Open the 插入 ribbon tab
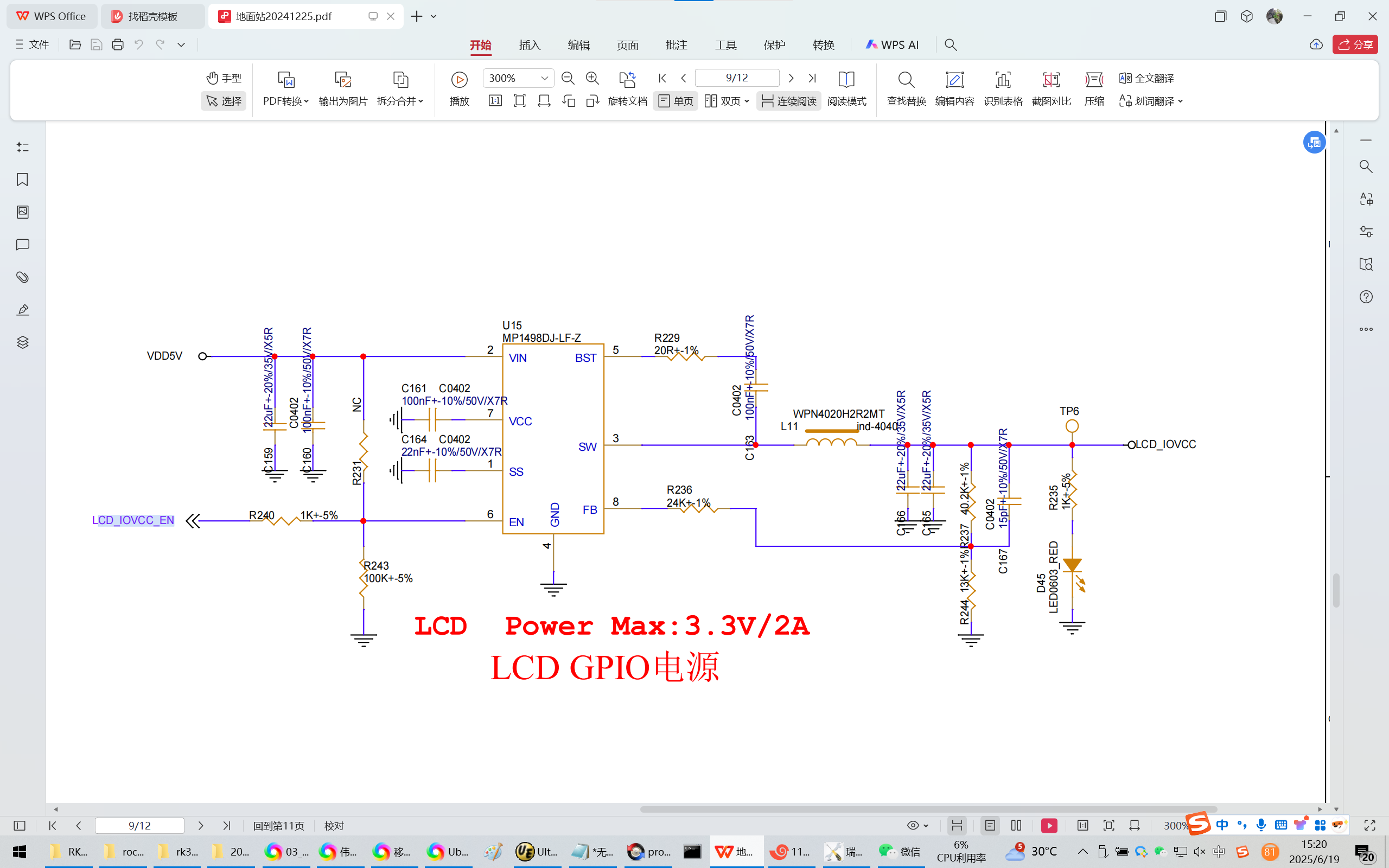This screenshot has height=868, width=1389. pos(529,45)
